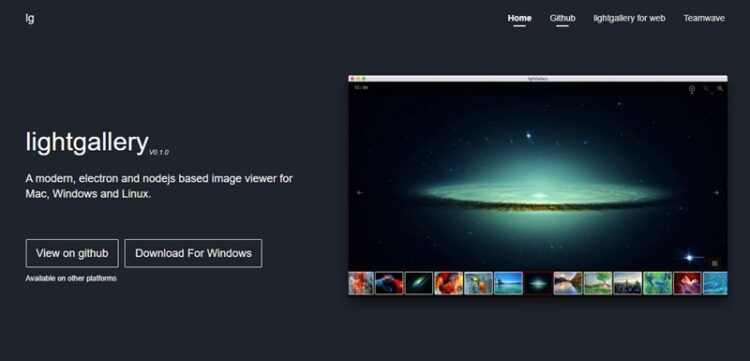Viewport: 750px width, 361px height.
Task: Open the Github navigation item
Action: click(562, 18)
